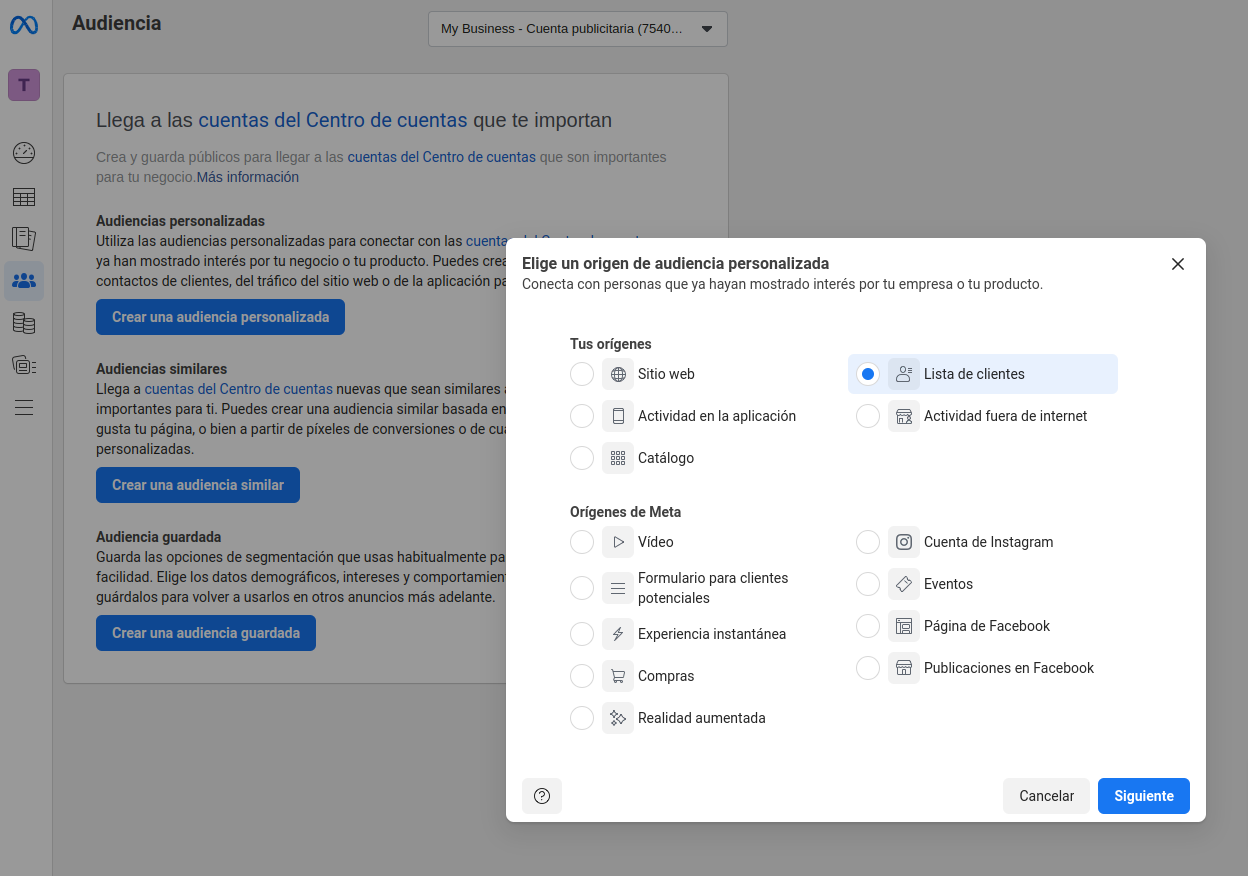Open the ads reporting pages icon

click(x=24, y=238)
